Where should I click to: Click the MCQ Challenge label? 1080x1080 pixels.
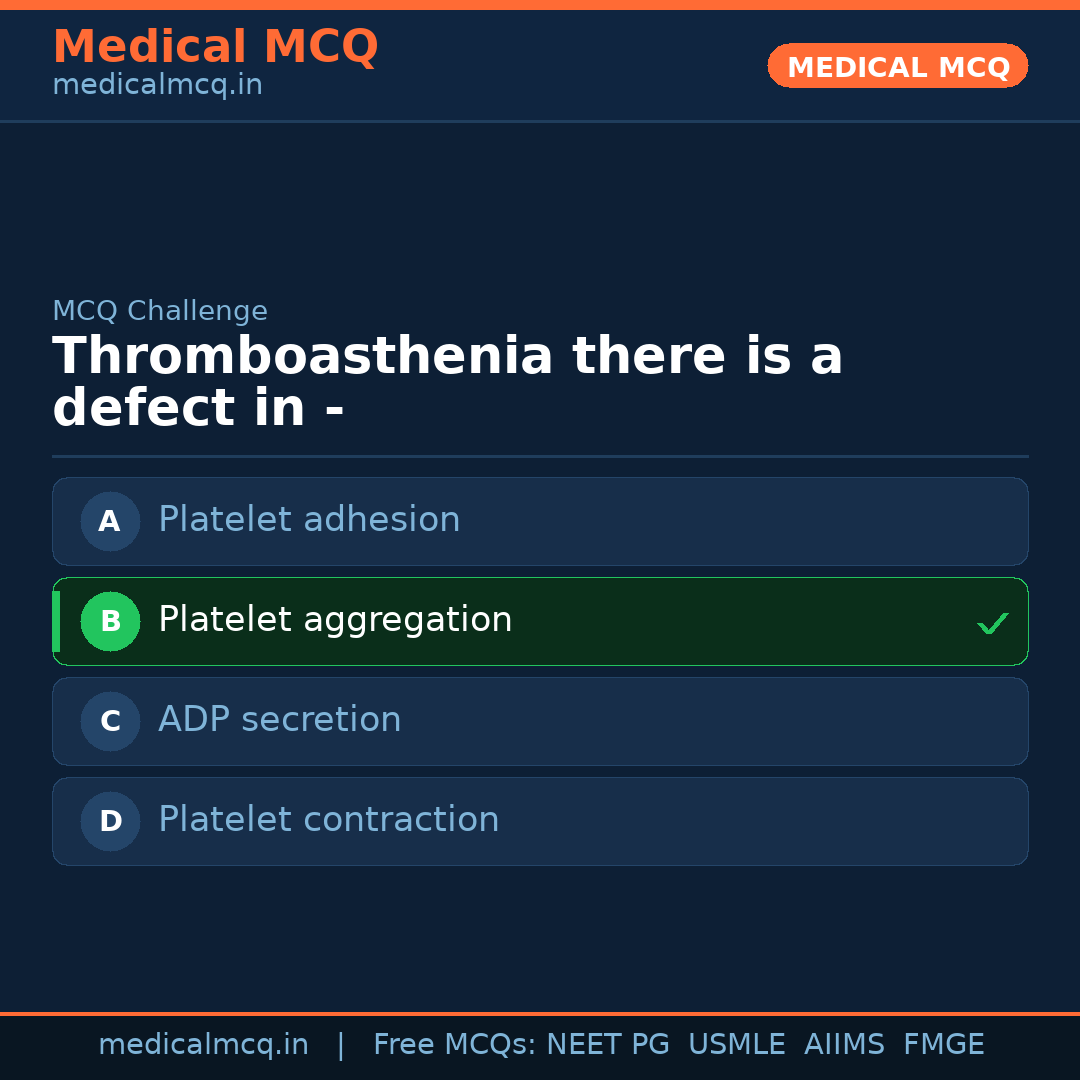[160, 311]
